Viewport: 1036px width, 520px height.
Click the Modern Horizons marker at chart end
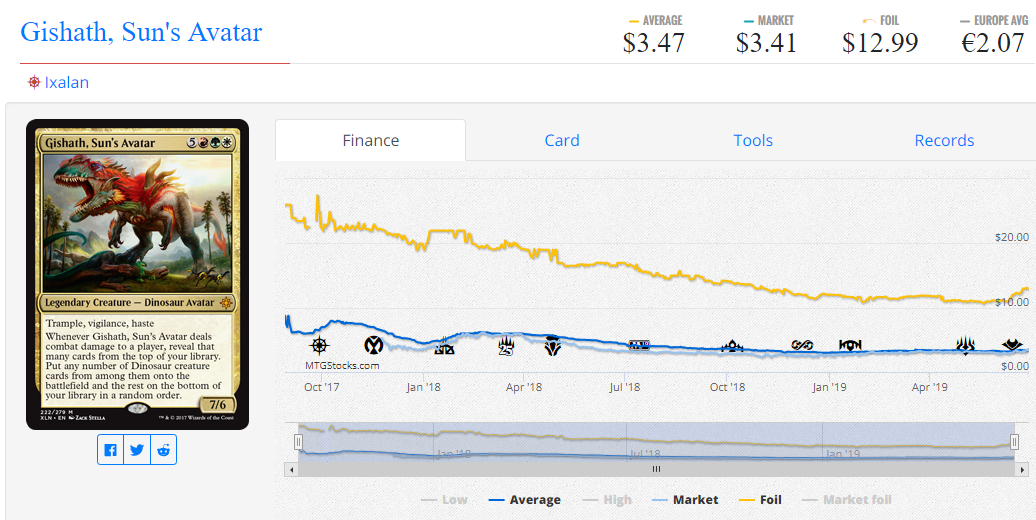click(x=1012, y=345)
